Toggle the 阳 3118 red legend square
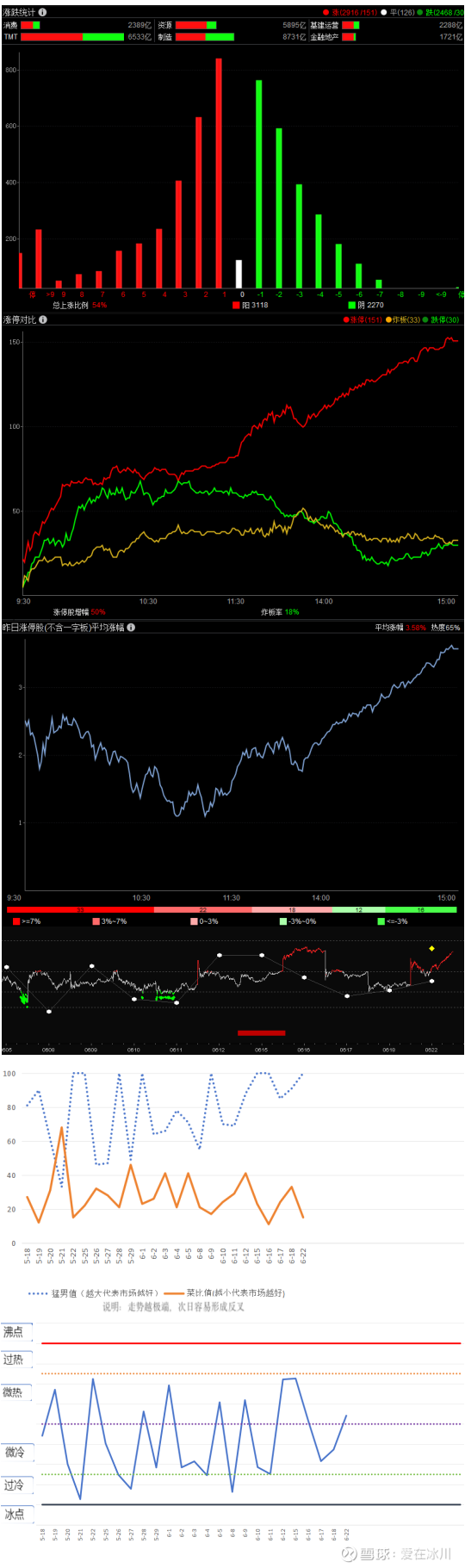The height and width of the screenshot is (1568, 465). 236,305
